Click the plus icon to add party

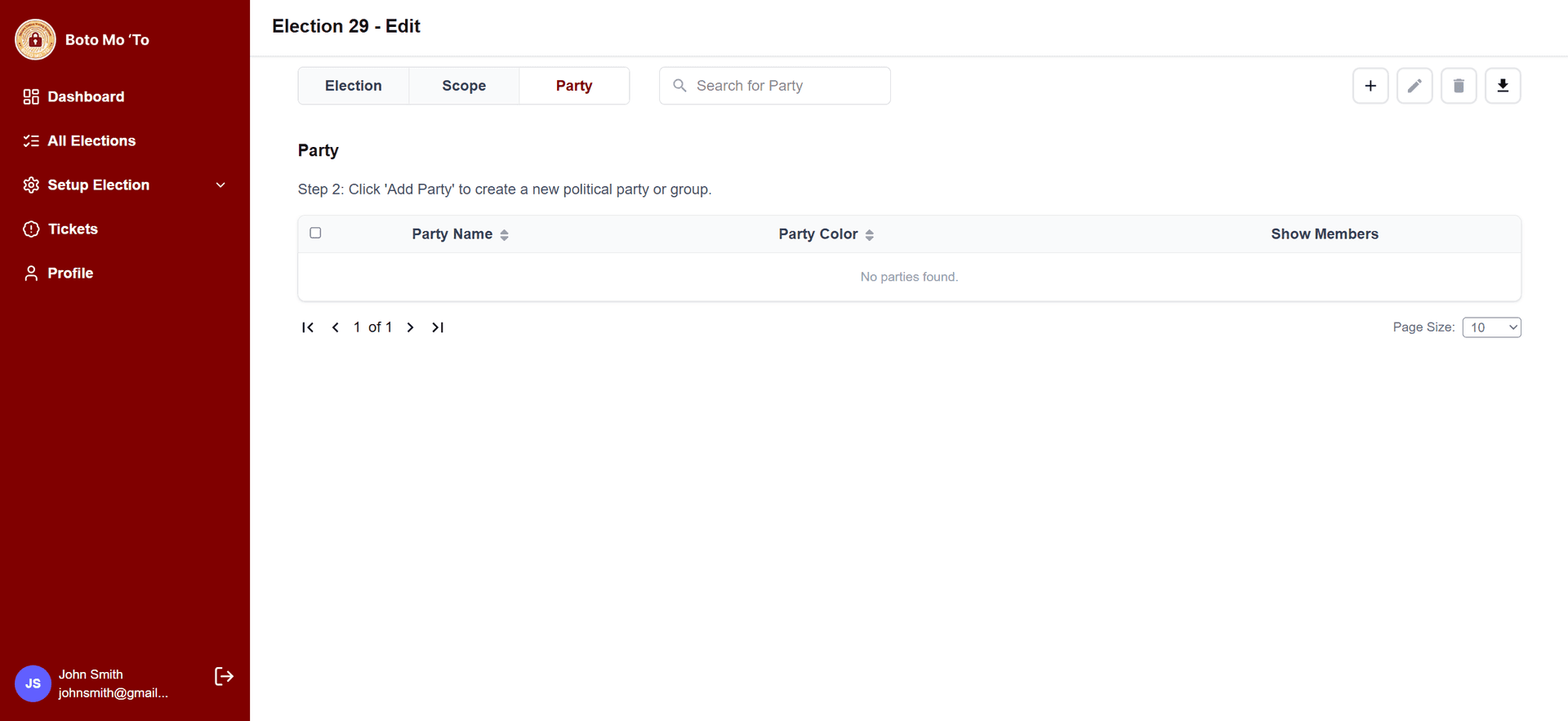click(1370, 86)
